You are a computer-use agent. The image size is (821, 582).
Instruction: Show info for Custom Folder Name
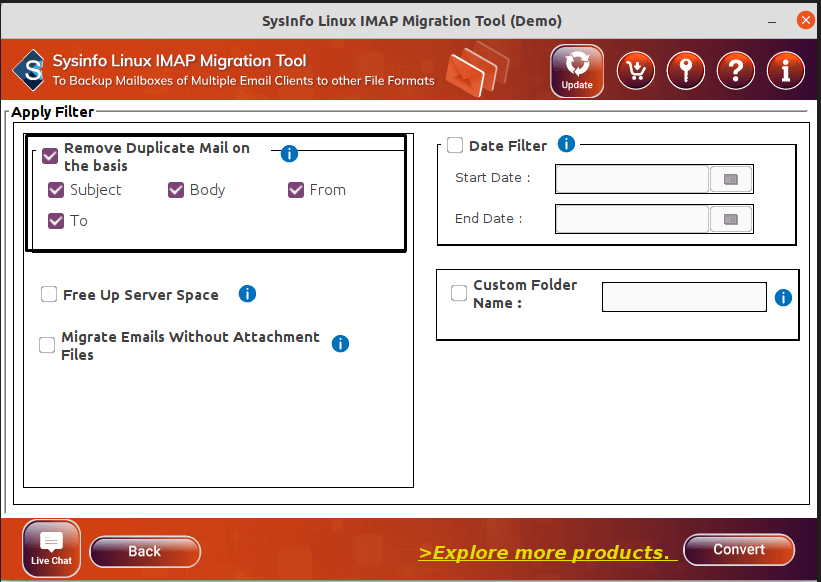(783, 297)
